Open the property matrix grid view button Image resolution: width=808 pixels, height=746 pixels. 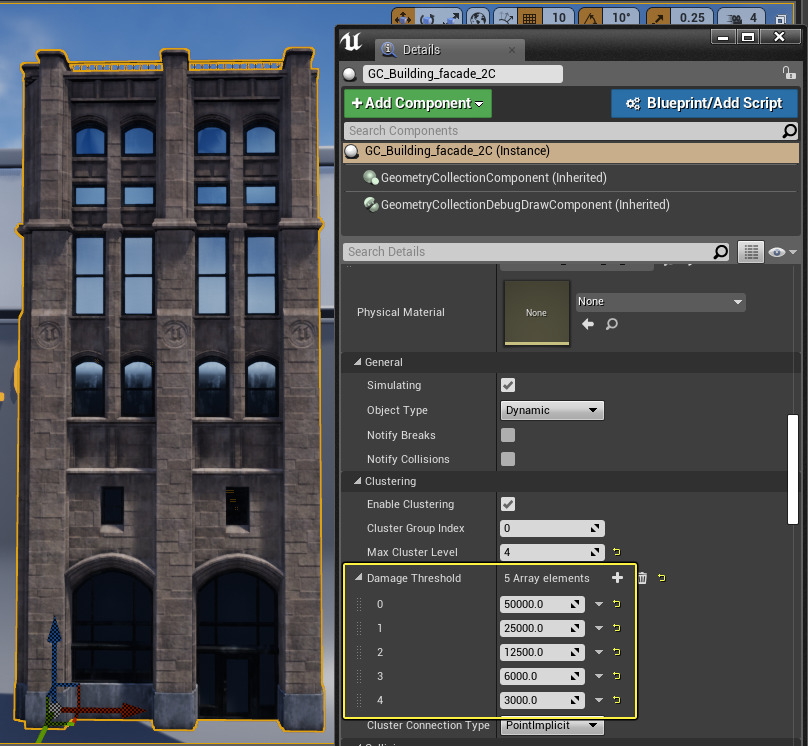click(x=750, y=252)
